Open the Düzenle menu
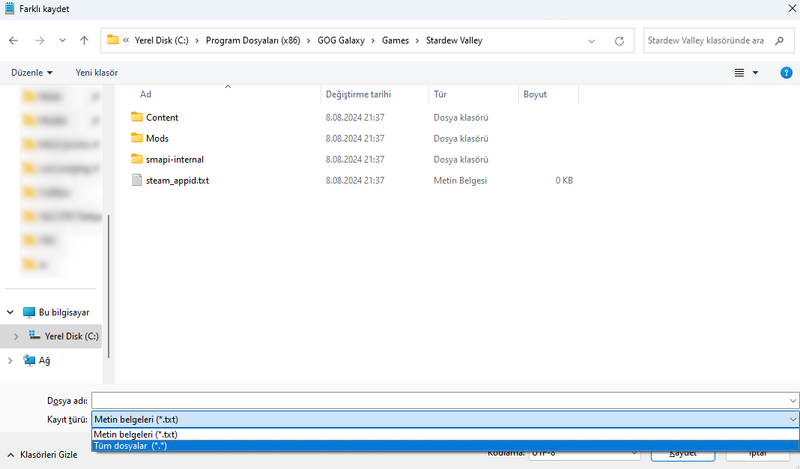 click(32, 72)
